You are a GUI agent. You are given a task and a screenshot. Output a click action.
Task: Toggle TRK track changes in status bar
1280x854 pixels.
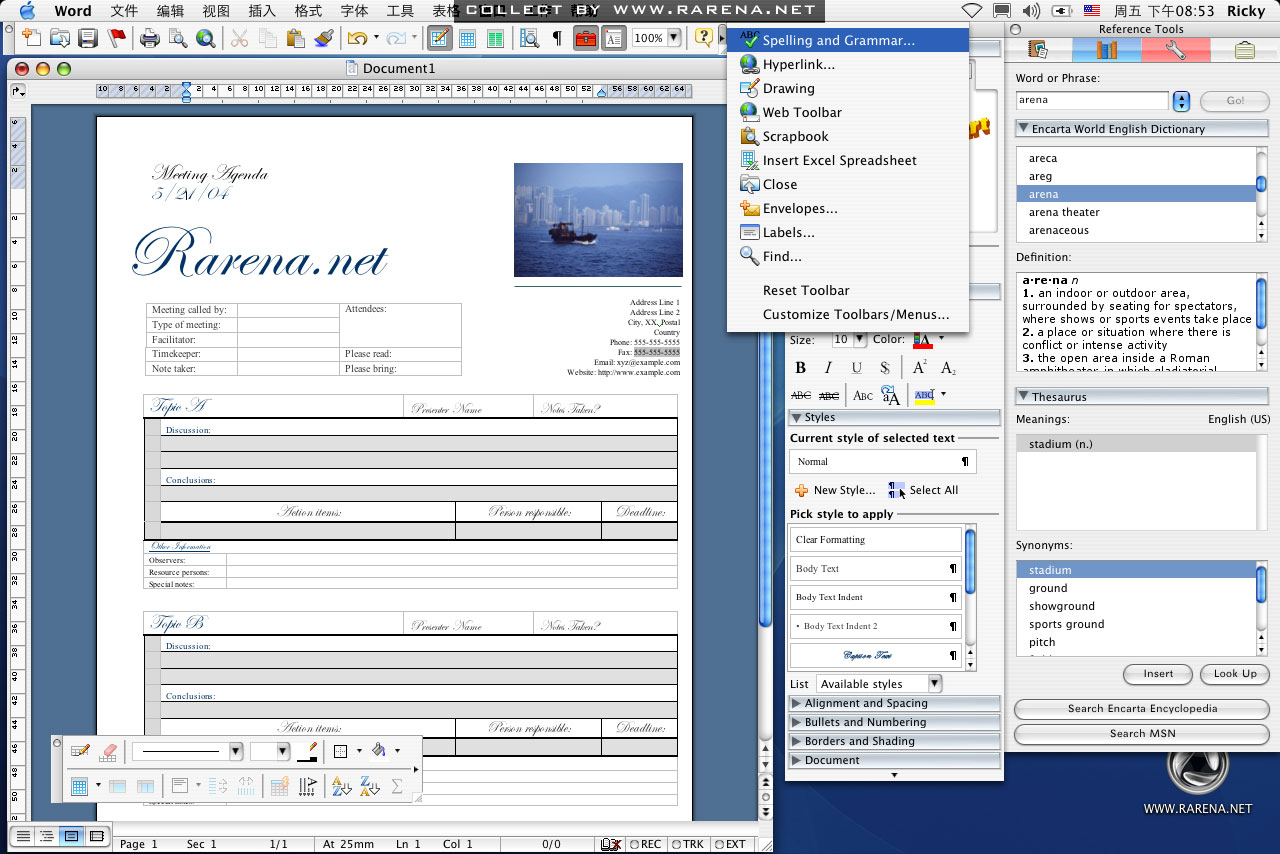point(688,844)
